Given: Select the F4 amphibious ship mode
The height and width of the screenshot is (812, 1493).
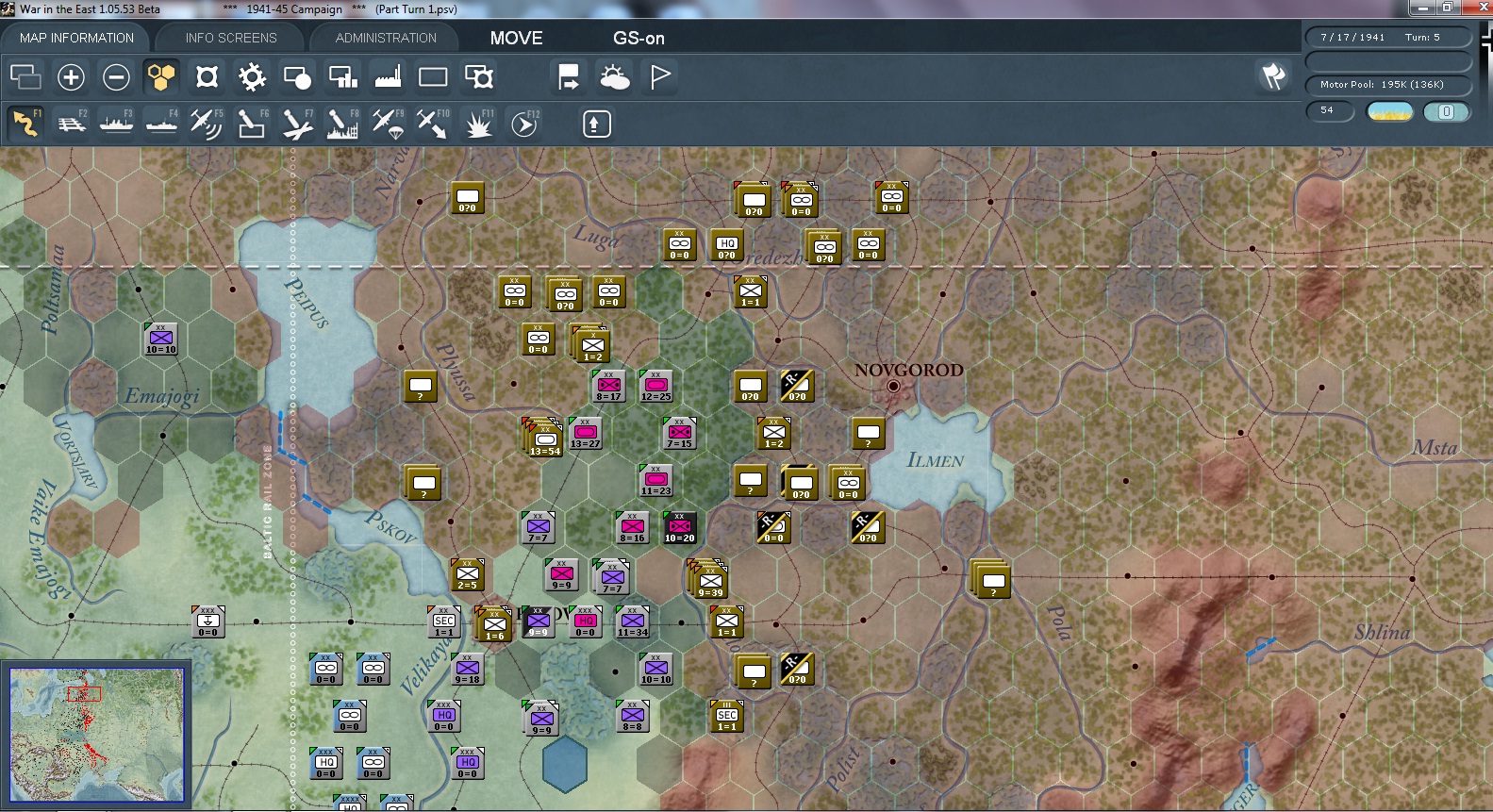Looking at the screenshot, I should pyautogui.click(x=161, y=124).
